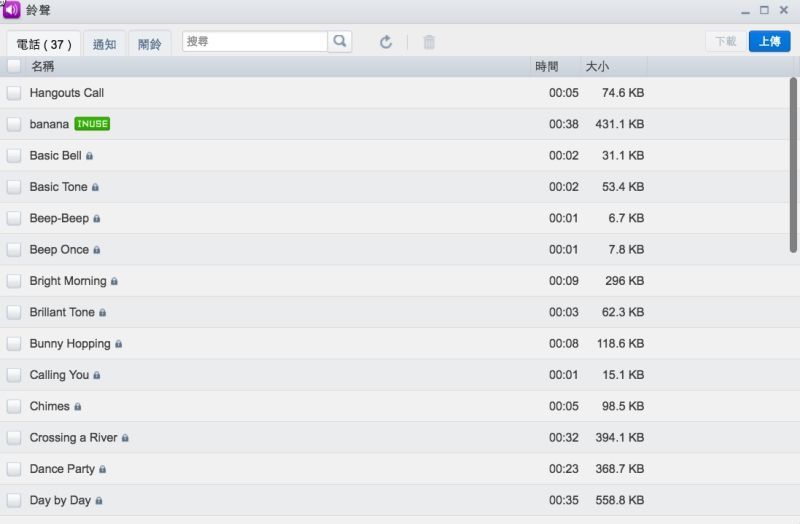Select the Bunny Hopping ringtone name

coord(70,344)
